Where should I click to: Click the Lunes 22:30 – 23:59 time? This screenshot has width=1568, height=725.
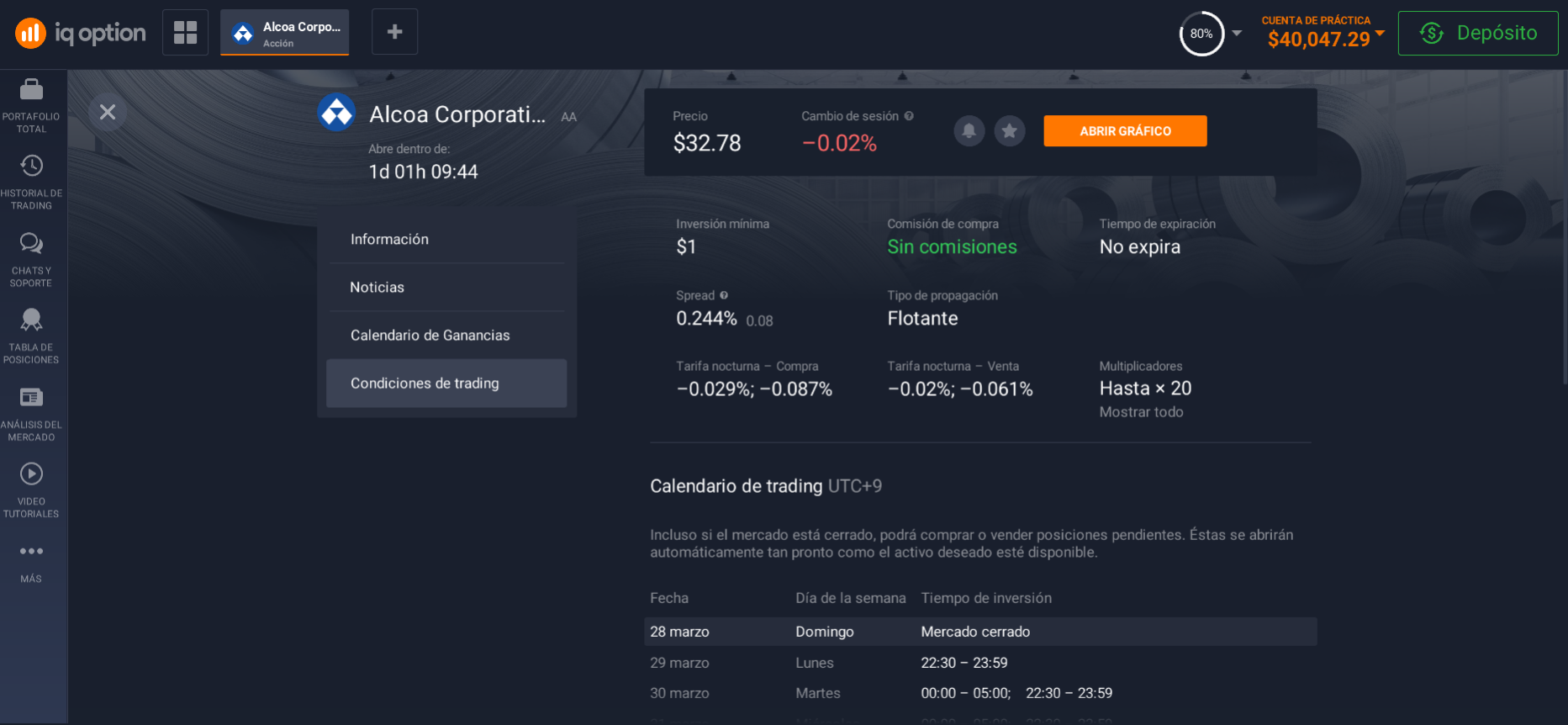tap(964, 663)
